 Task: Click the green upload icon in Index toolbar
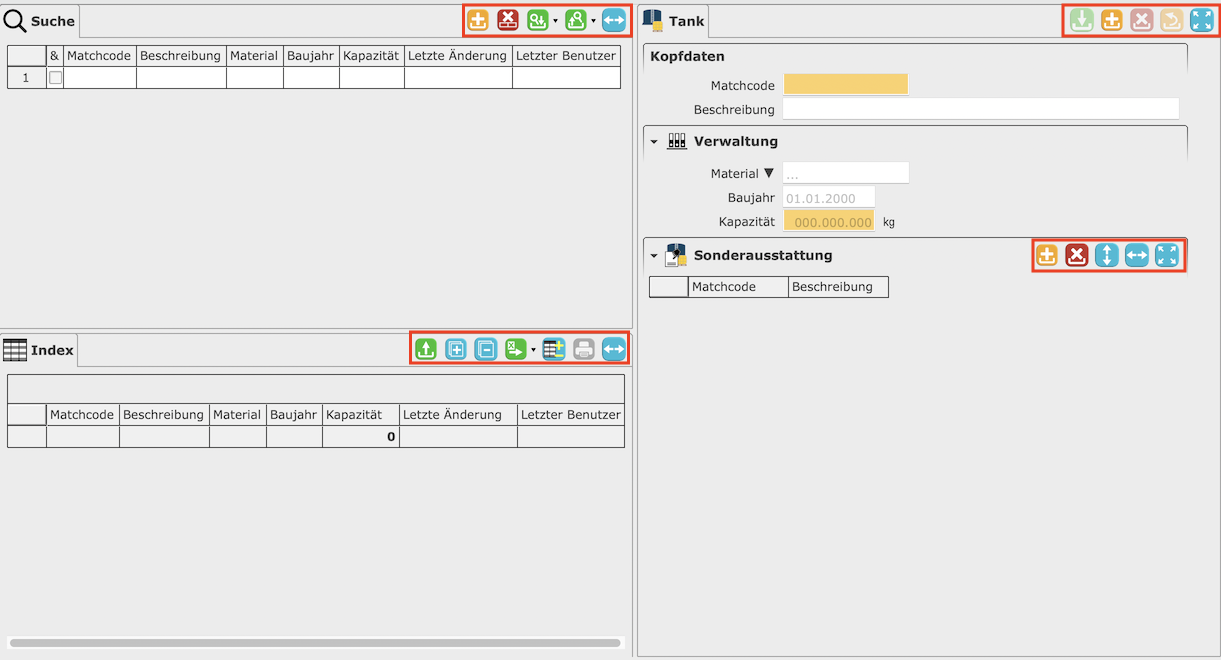[x=426, y=349]
